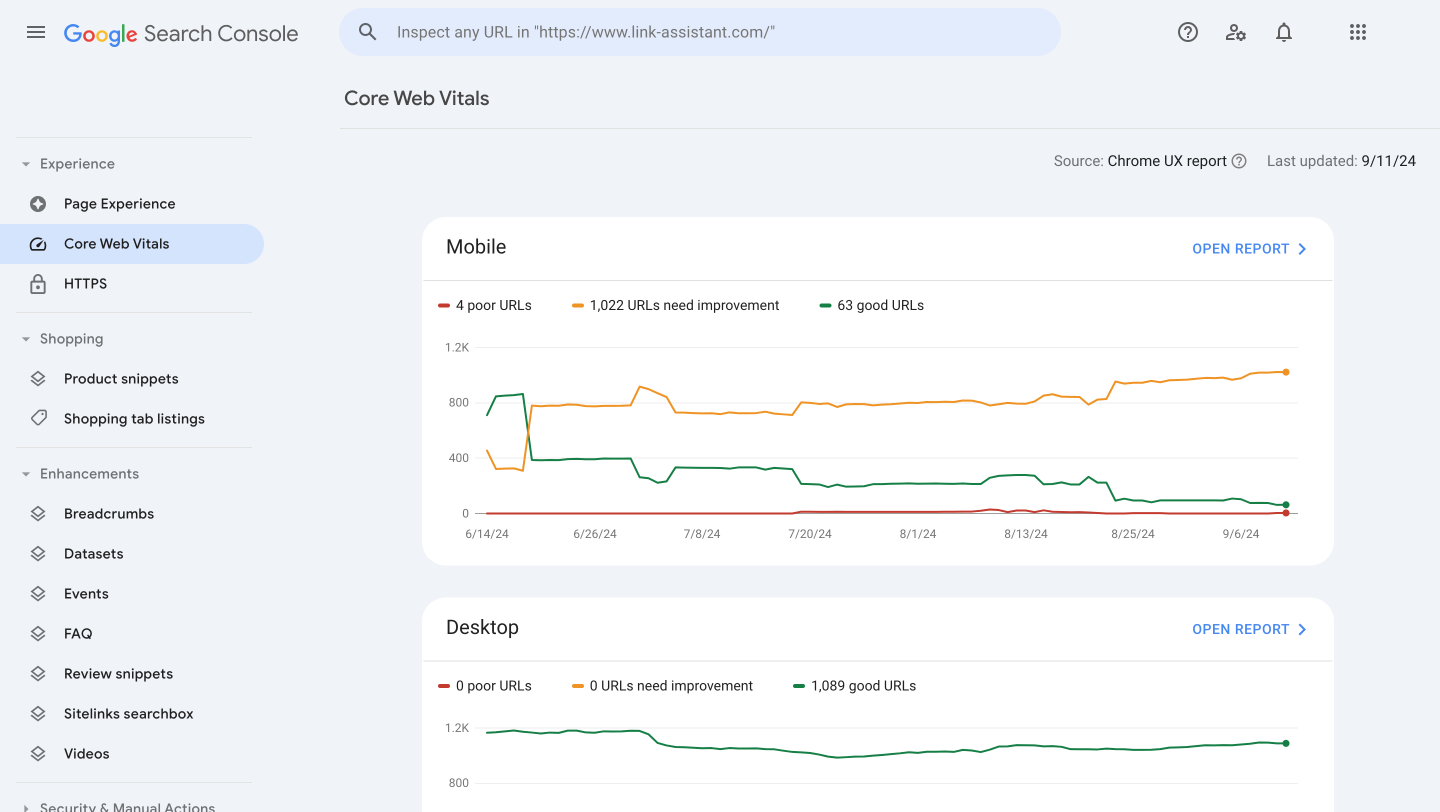Click the Chrome UX report help icon

(1239, 161)
